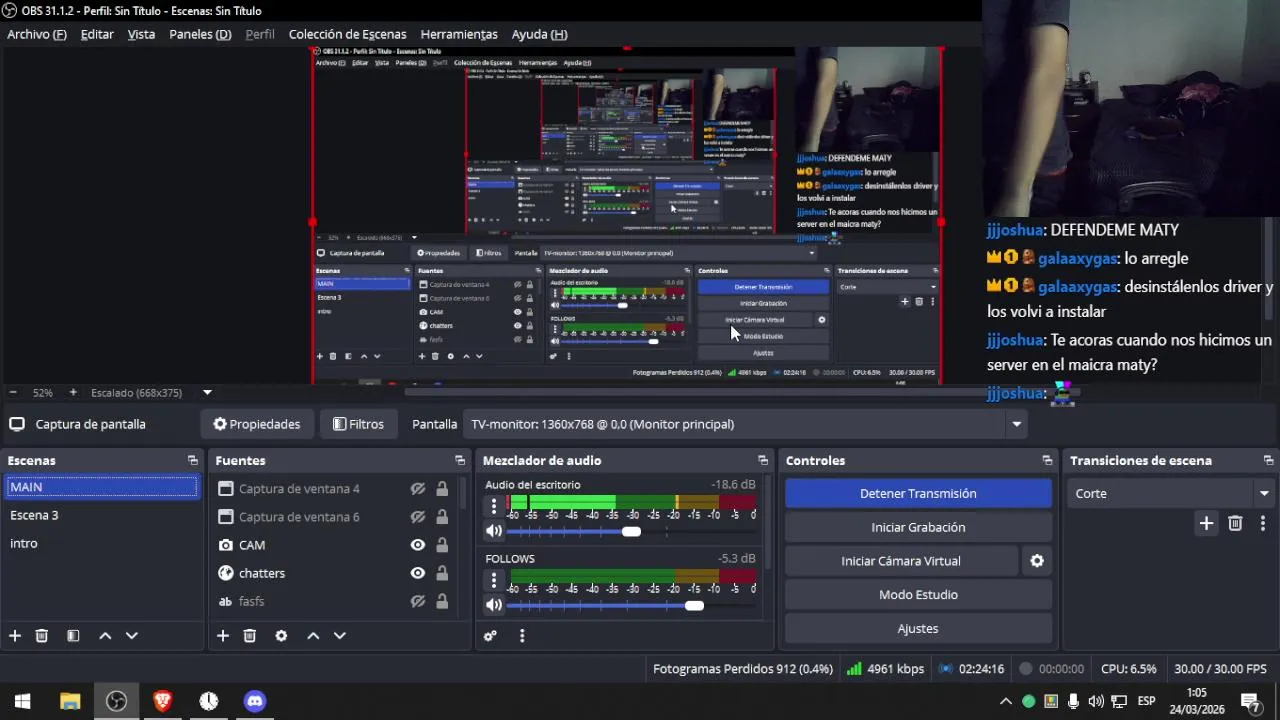
Task: Add a scene transition with plus icon
Action: coord(1206,523)
